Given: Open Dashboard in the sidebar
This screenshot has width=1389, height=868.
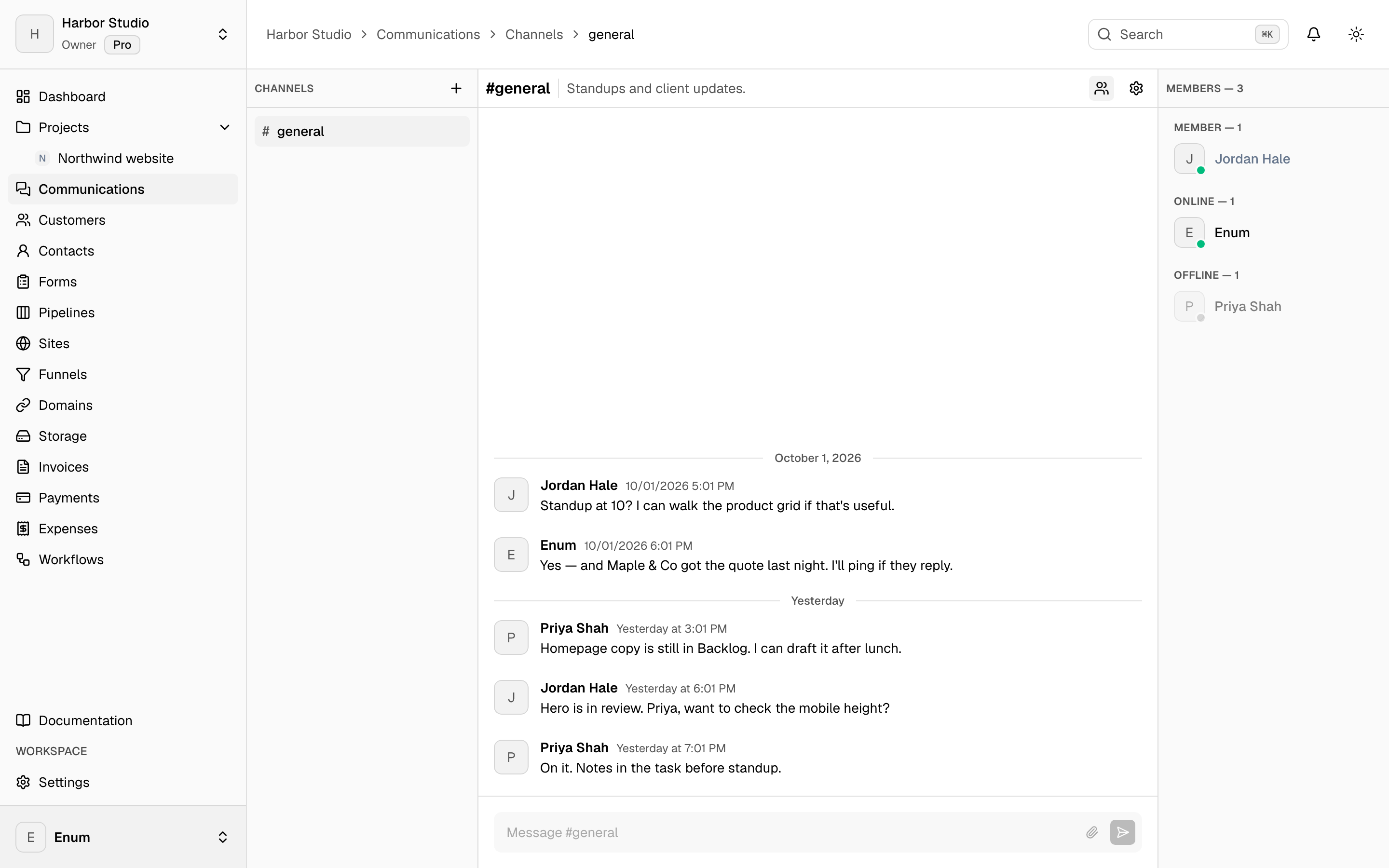Looking at the screenshot, I should (x=123, y=96).
